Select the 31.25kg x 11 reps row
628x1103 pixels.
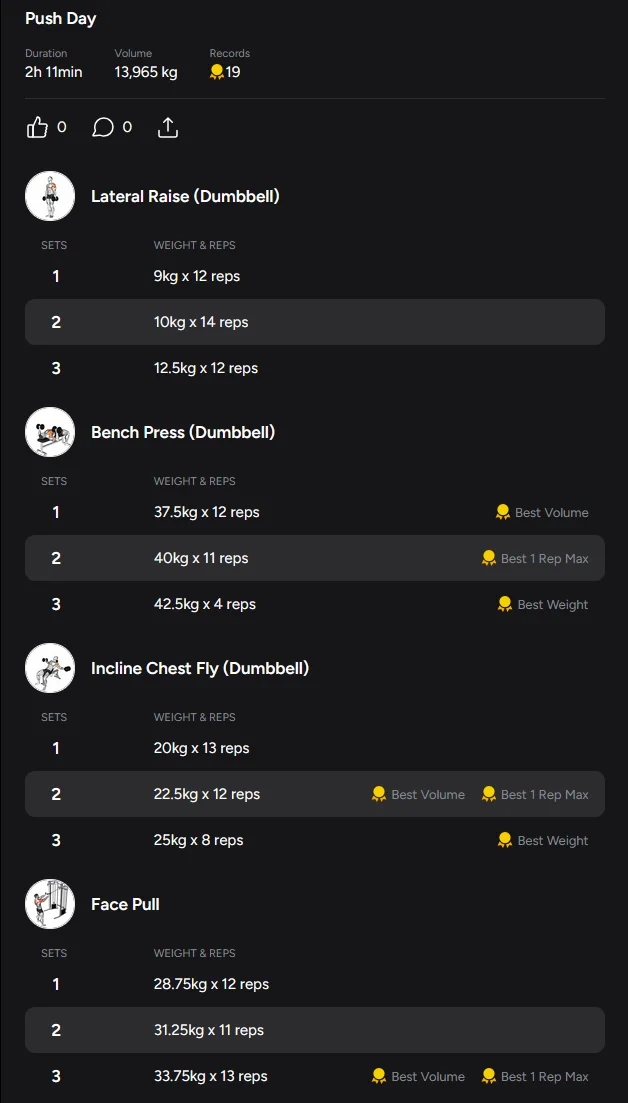314,1030
